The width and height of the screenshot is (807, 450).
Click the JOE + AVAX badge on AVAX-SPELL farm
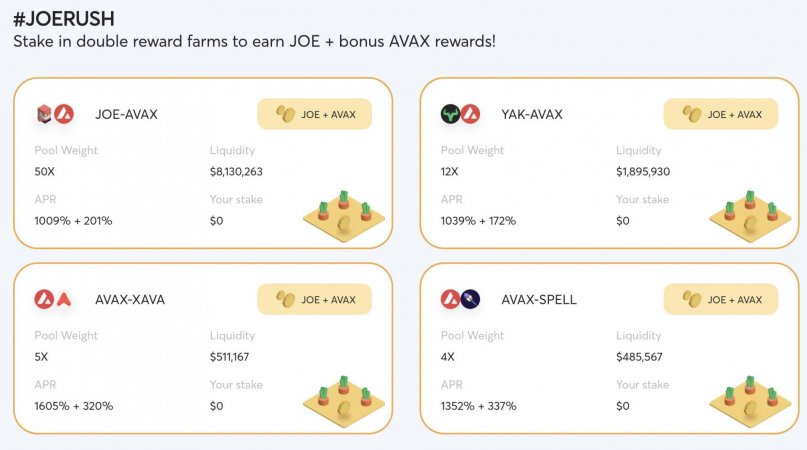(x=721, y=299)
